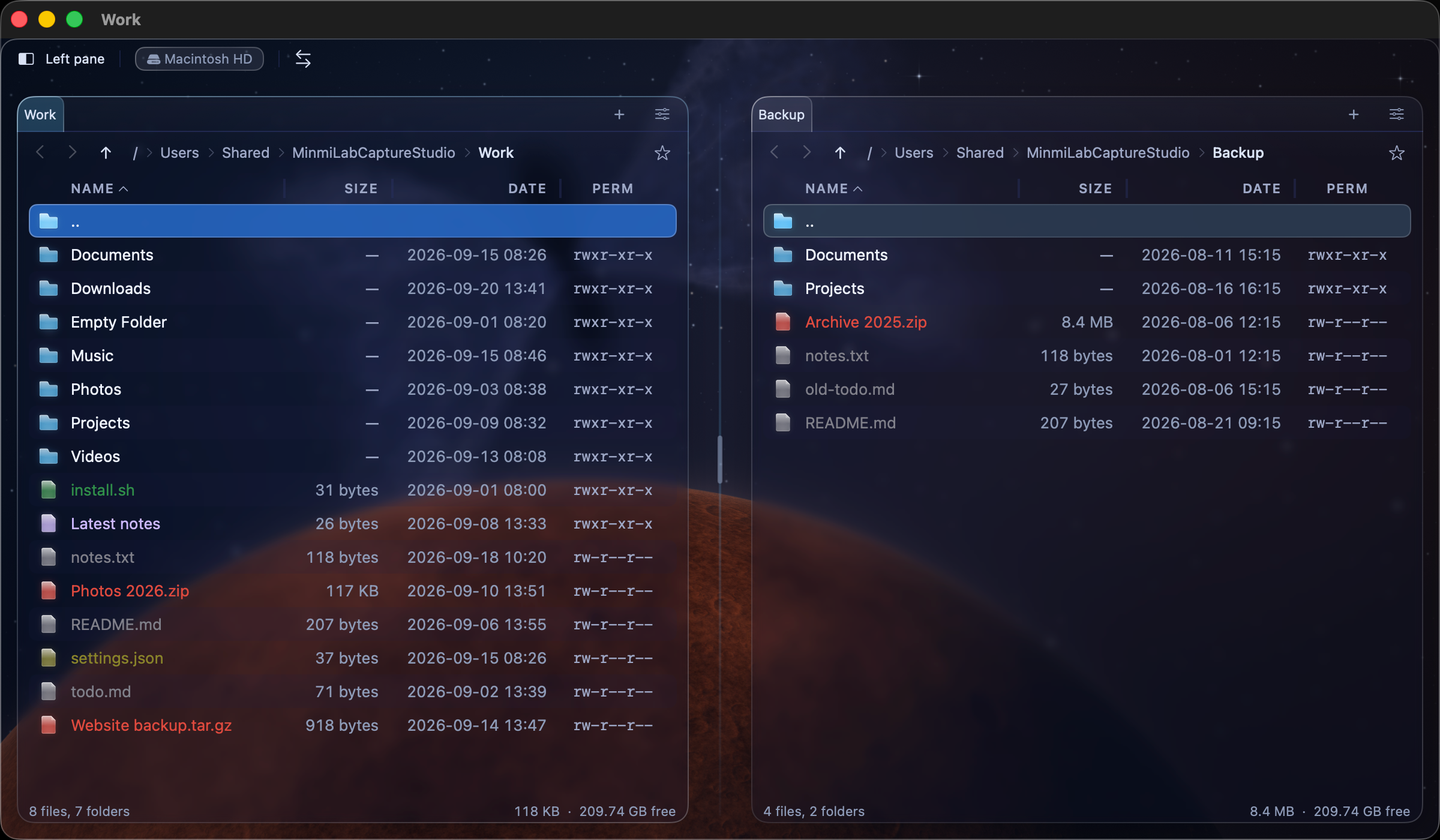Go back in the Backup pane
This screenshot has height=840, width=1440.
pos(775,152)
